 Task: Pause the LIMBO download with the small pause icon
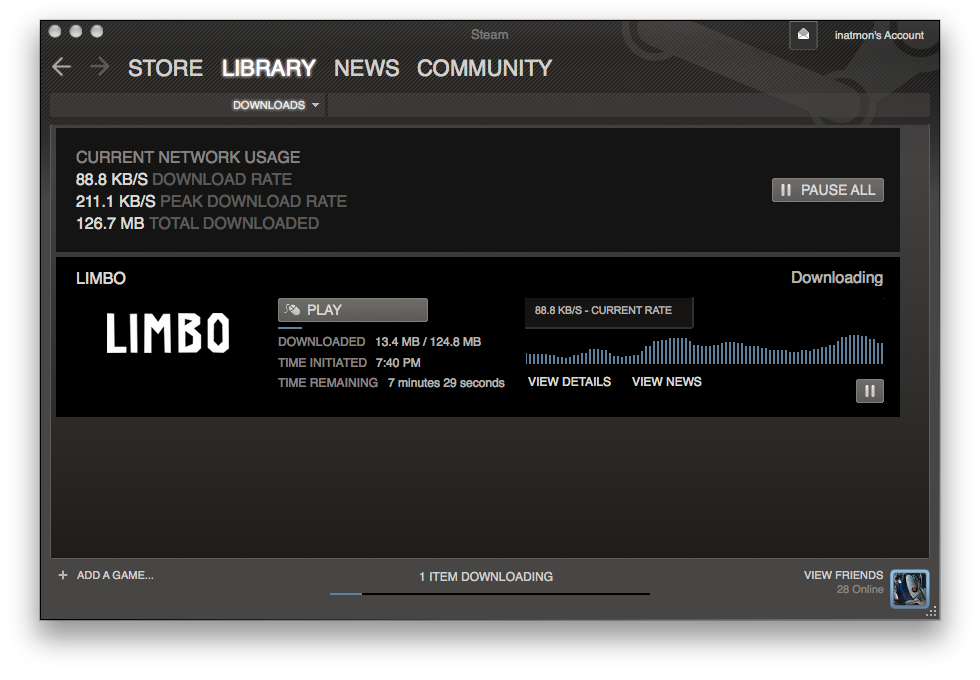point(869,391)
